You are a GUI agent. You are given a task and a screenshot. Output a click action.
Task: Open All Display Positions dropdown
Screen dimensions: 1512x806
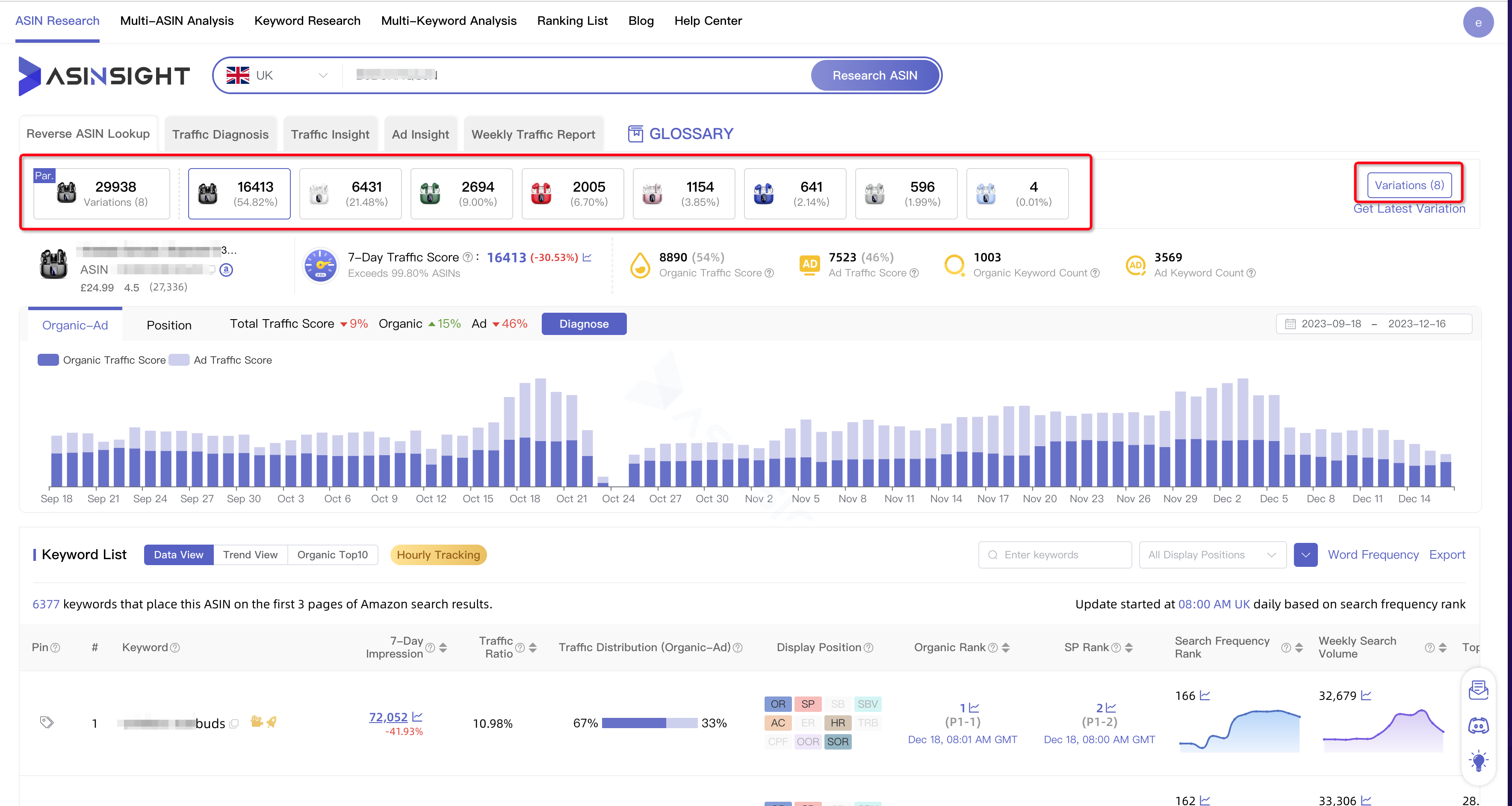pyautogui.click(x=1212, y=555)
